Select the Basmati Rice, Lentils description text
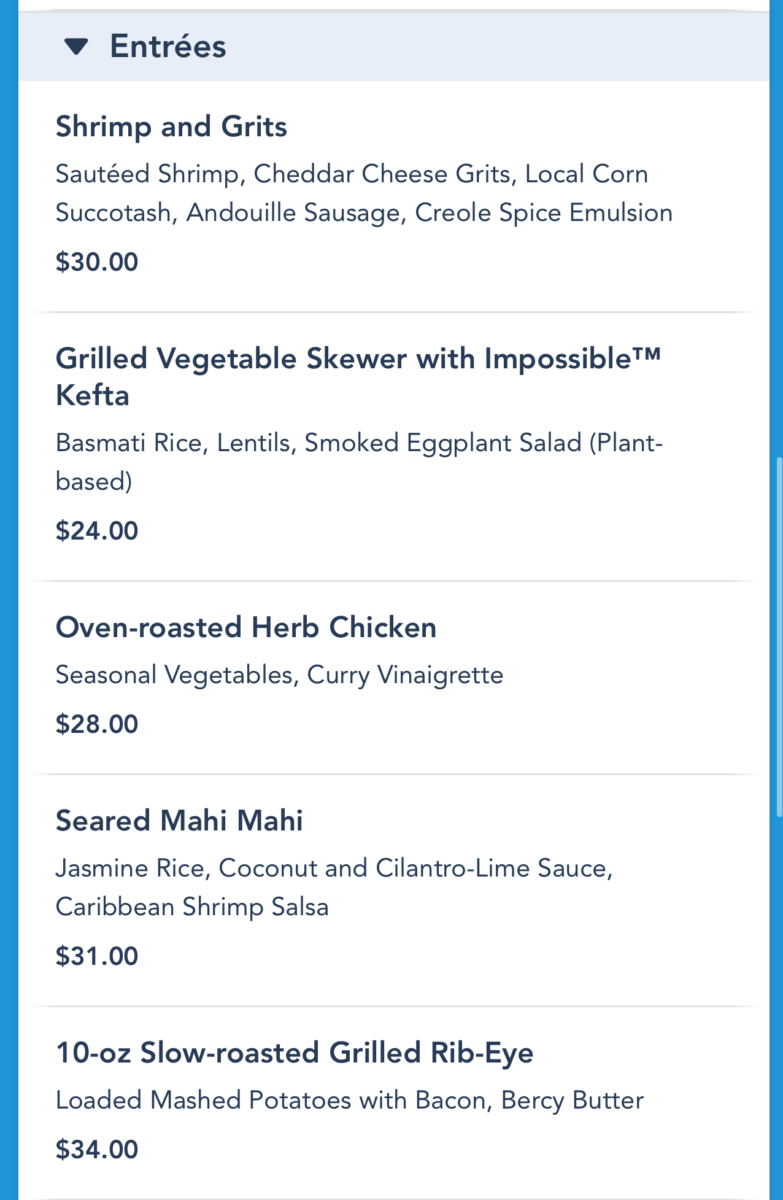783x1200 pixels. pyautogui.click(x=358, y=462)
